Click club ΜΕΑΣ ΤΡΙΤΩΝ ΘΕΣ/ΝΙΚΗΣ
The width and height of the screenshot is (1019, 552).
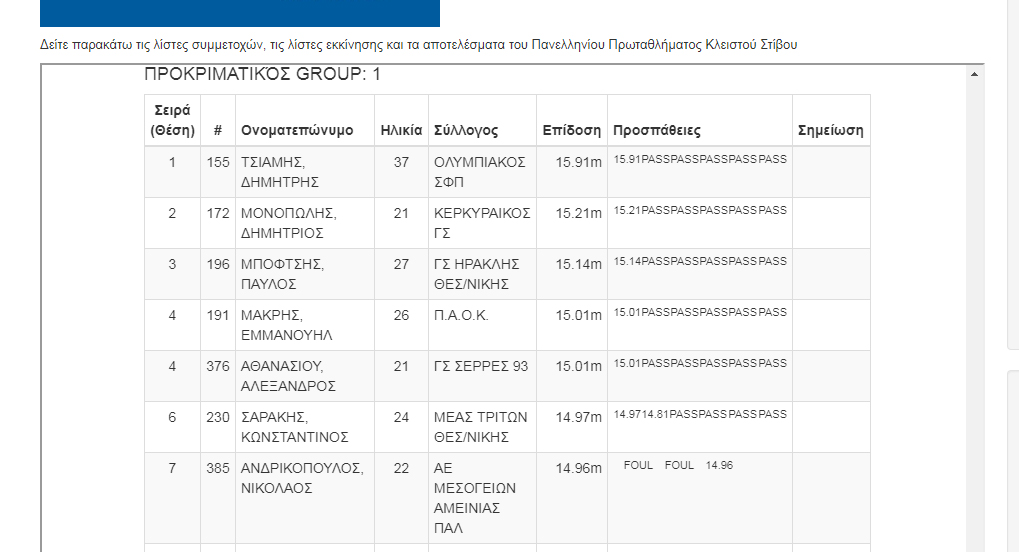click(x=480, y=427)
